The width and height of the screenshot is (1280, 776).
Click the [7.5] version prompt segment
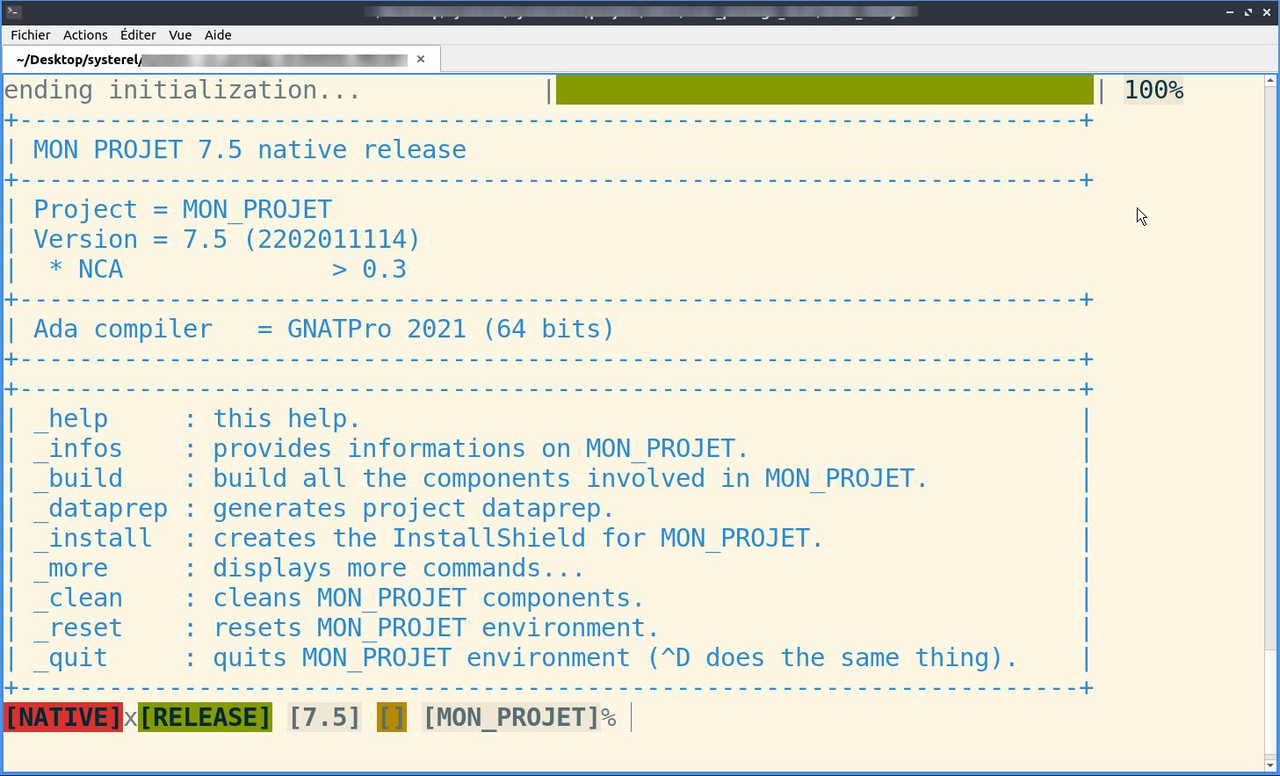click(324, 717)
